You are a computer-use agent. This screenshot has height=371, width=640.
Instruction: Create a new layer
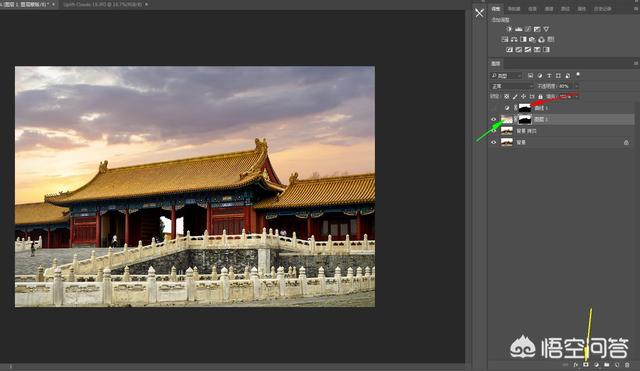617,364
